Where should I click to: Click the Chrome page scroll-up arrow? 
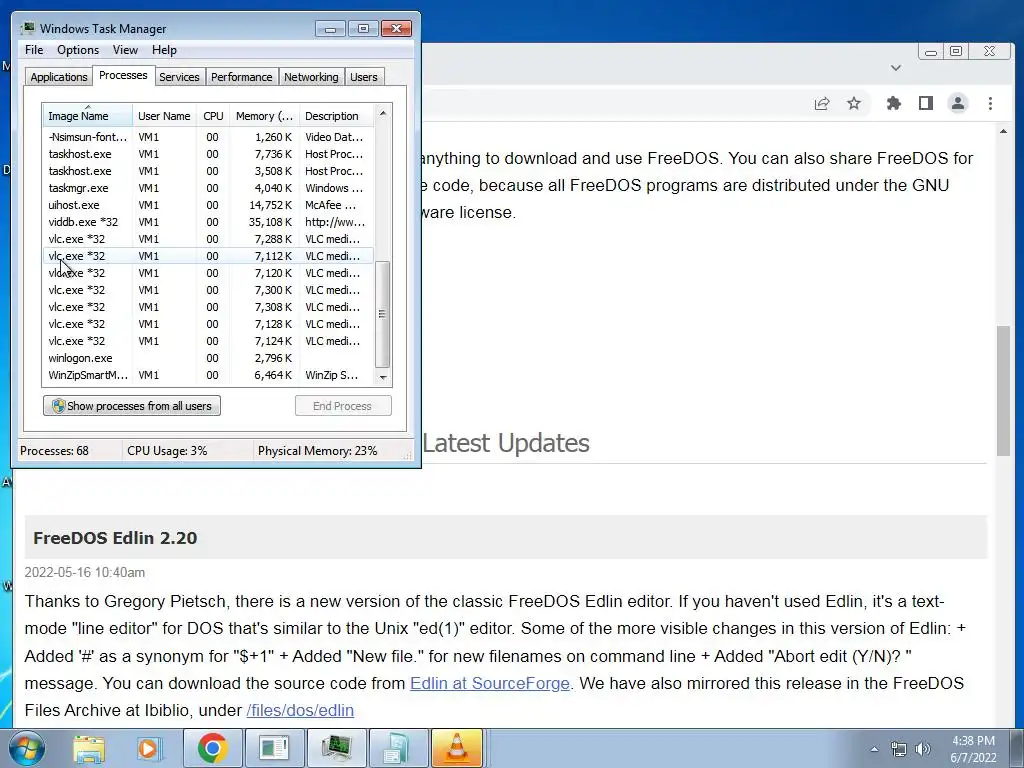[1004, 132]
